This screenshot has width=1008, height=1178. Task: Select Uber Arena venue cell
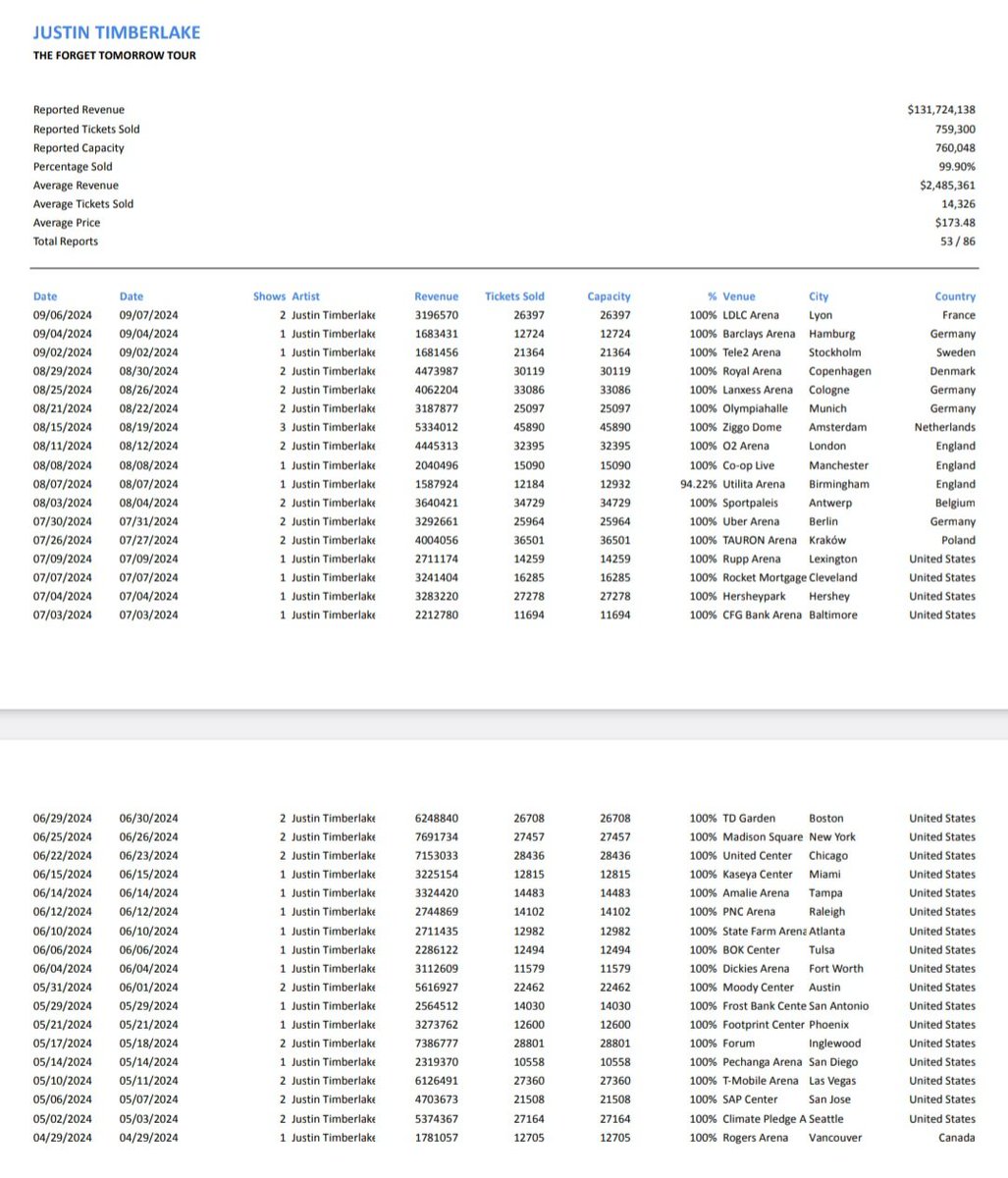click(751, 521)
